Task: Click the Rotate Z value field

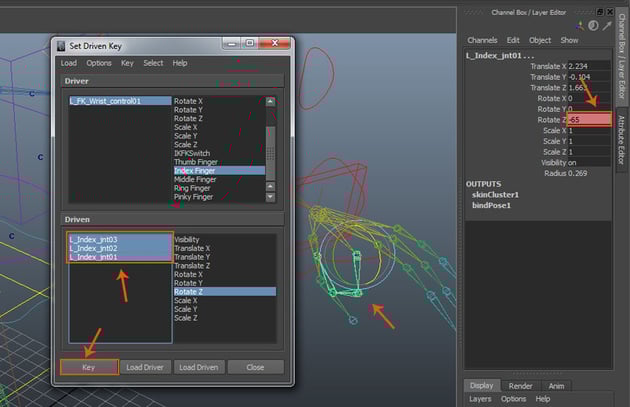Action: point(588,120)
